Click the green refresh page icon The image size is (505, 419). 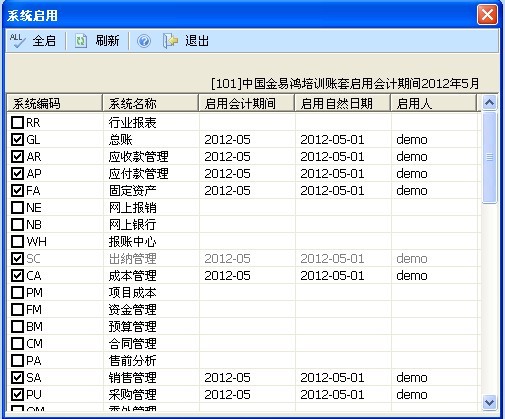coord(81,41)
